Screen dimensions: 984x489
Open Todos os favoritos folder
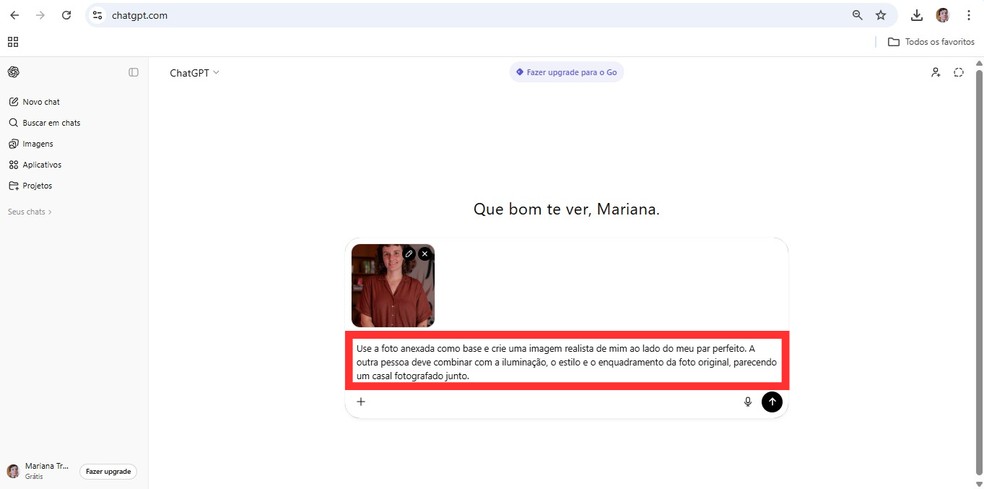click(x=931, y=42)
